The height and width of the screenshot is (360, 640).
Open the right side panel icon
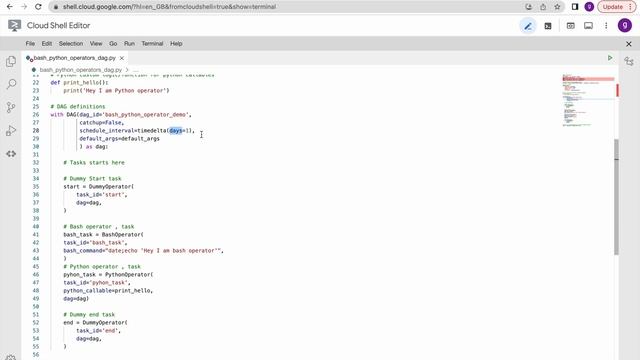629,62
